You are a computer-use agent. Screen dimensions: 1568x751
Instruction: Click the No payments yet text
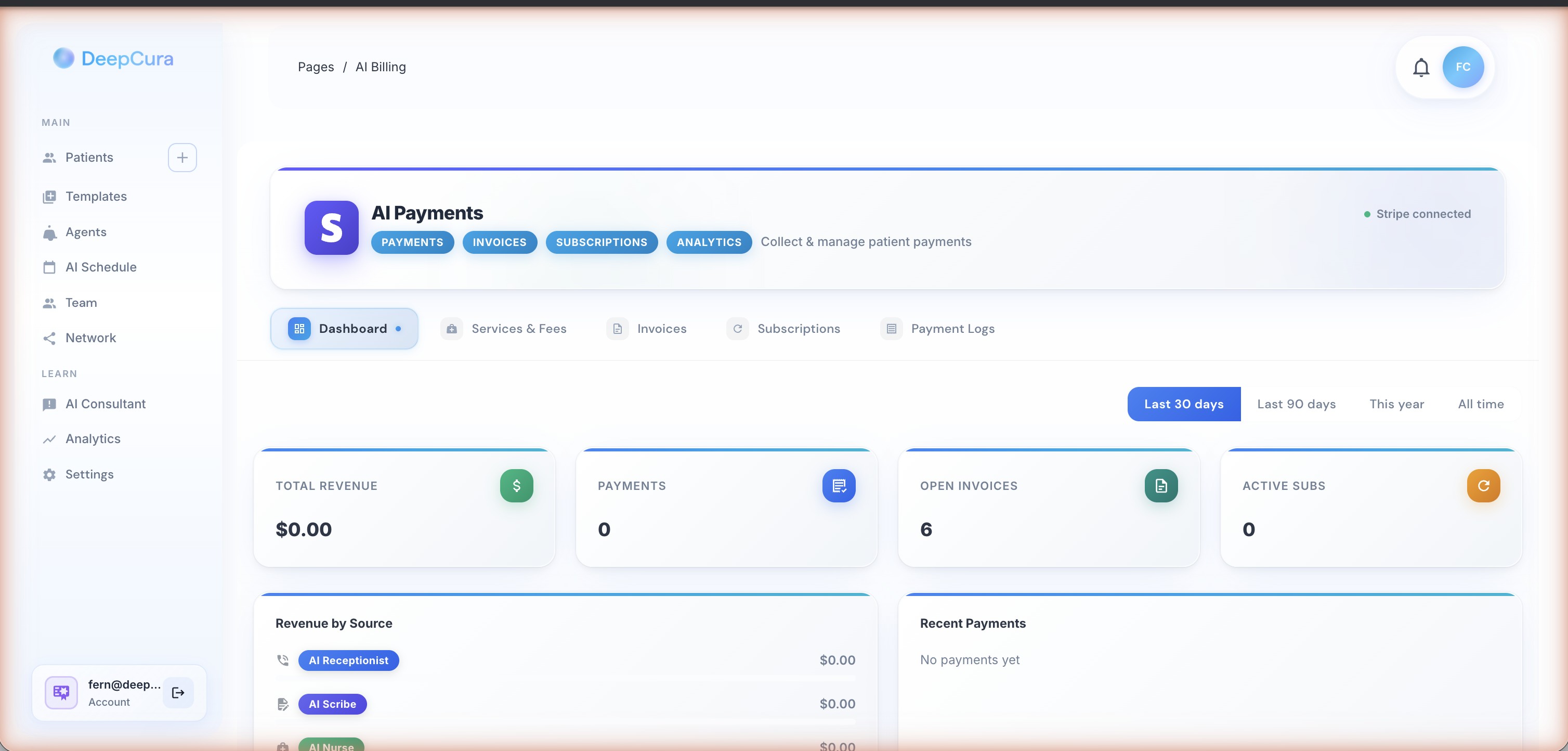pyautogui.click(x=970, y=661)
